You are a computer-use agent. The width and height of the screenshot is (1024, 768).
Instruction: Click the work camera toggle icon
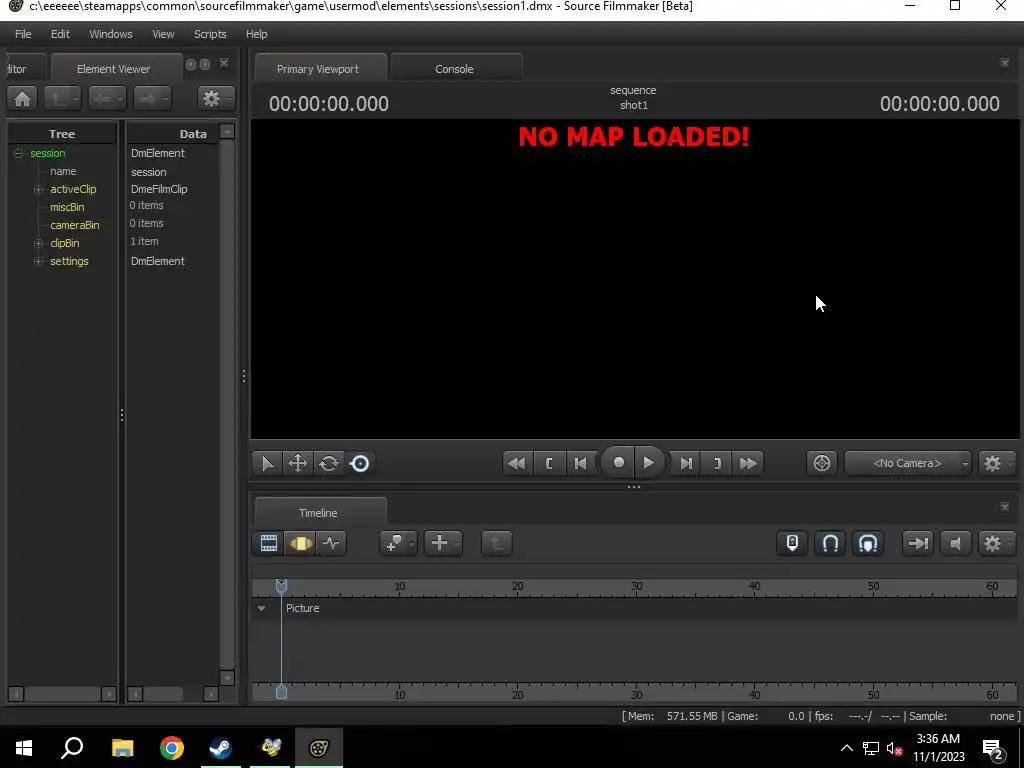[822, 464]
